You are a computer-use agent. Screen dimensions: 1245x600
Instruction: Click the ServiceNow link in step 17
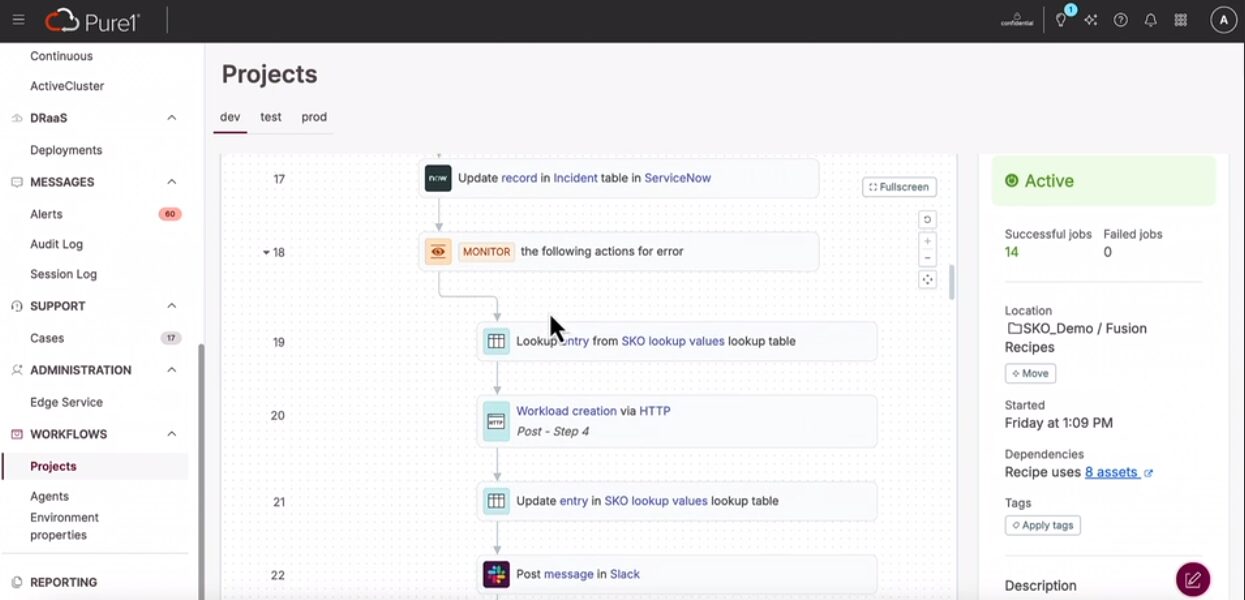pyautogui.click(x=677, y=178)
